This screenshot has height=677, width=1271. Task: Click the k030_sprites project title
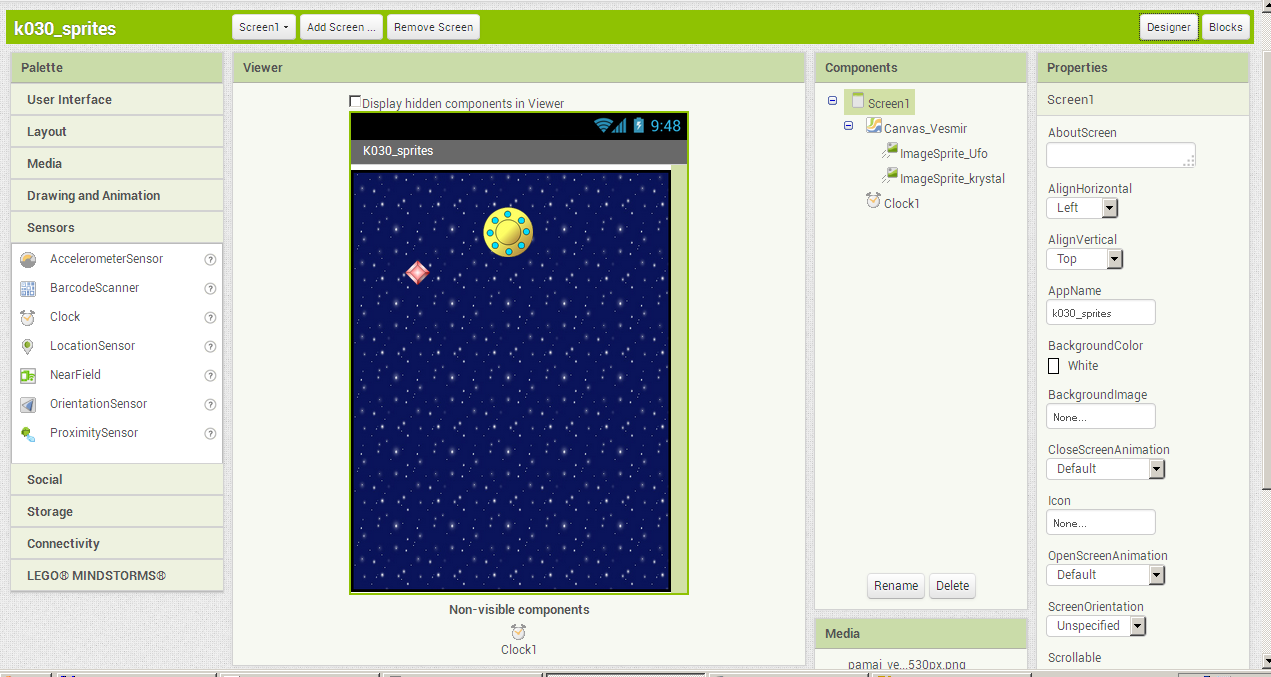(x=65, y=29)
